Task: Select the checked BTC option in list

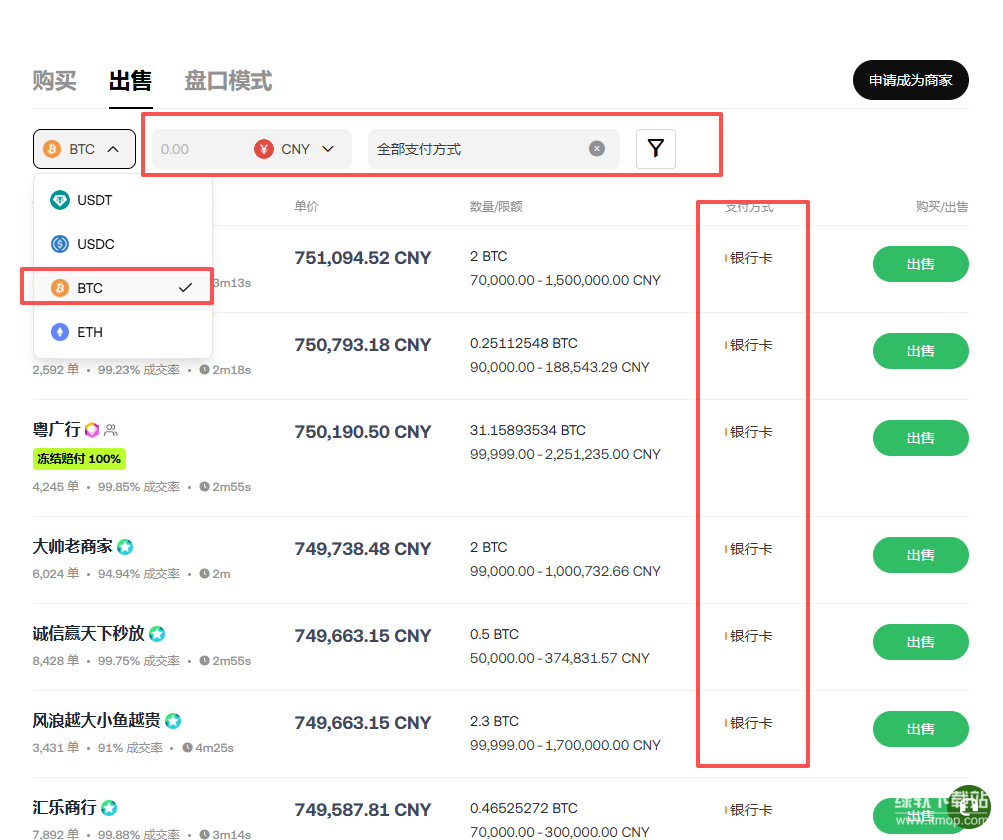Action: click(122, 288)
